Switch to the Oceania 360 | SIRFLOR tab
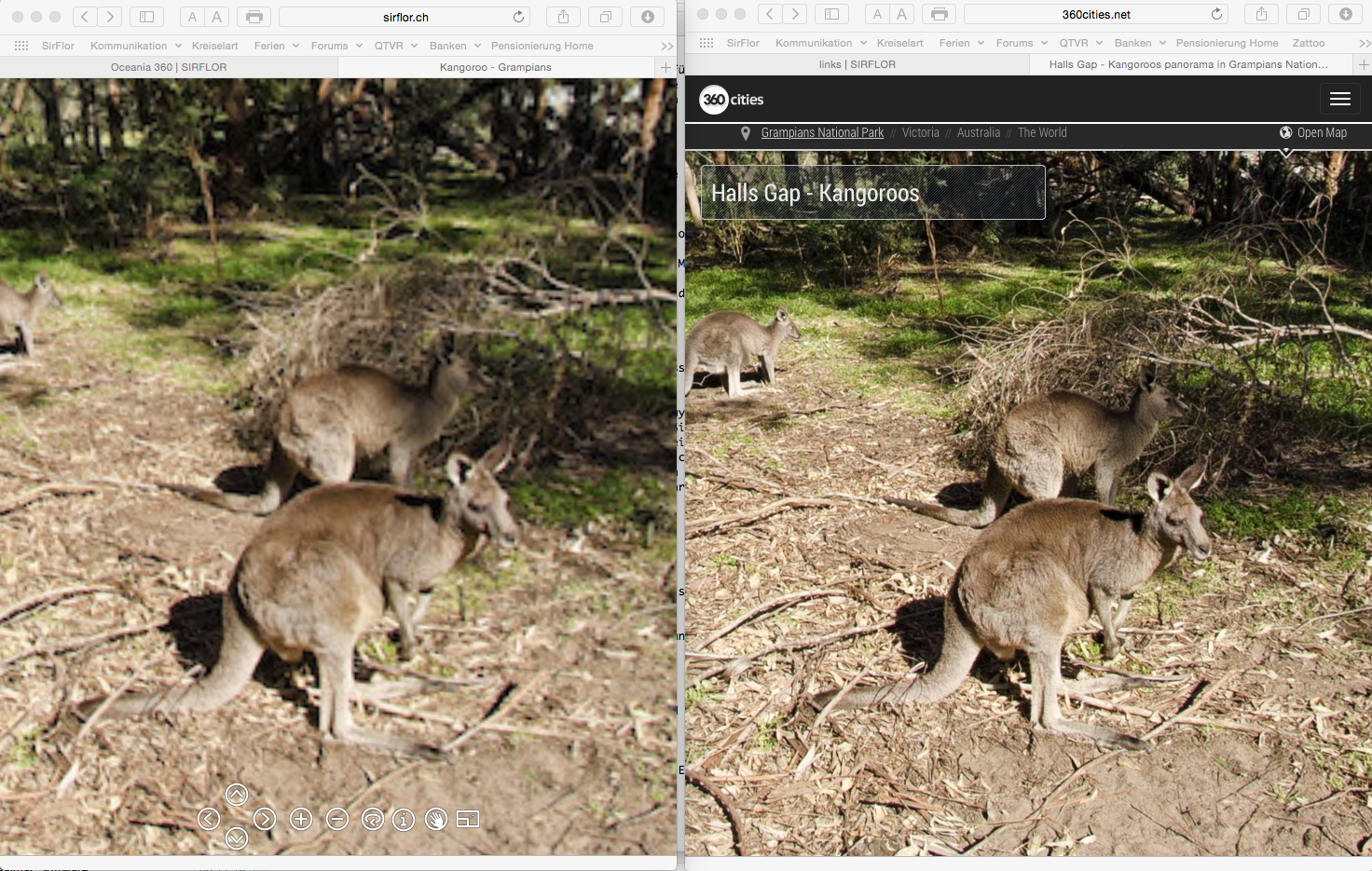The image size is (1372, 871). coord(169,67)
